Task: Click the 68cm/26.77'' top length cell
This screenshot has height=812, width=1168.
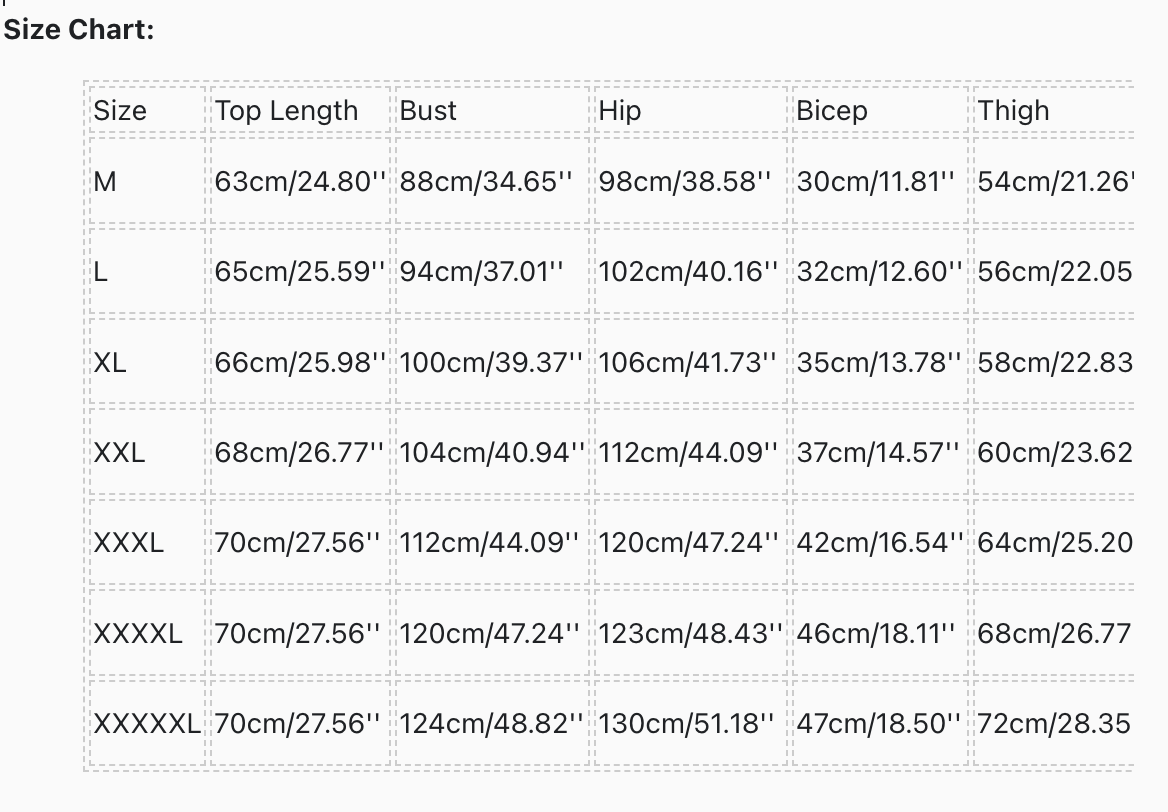Action: [x=300, y=452]
